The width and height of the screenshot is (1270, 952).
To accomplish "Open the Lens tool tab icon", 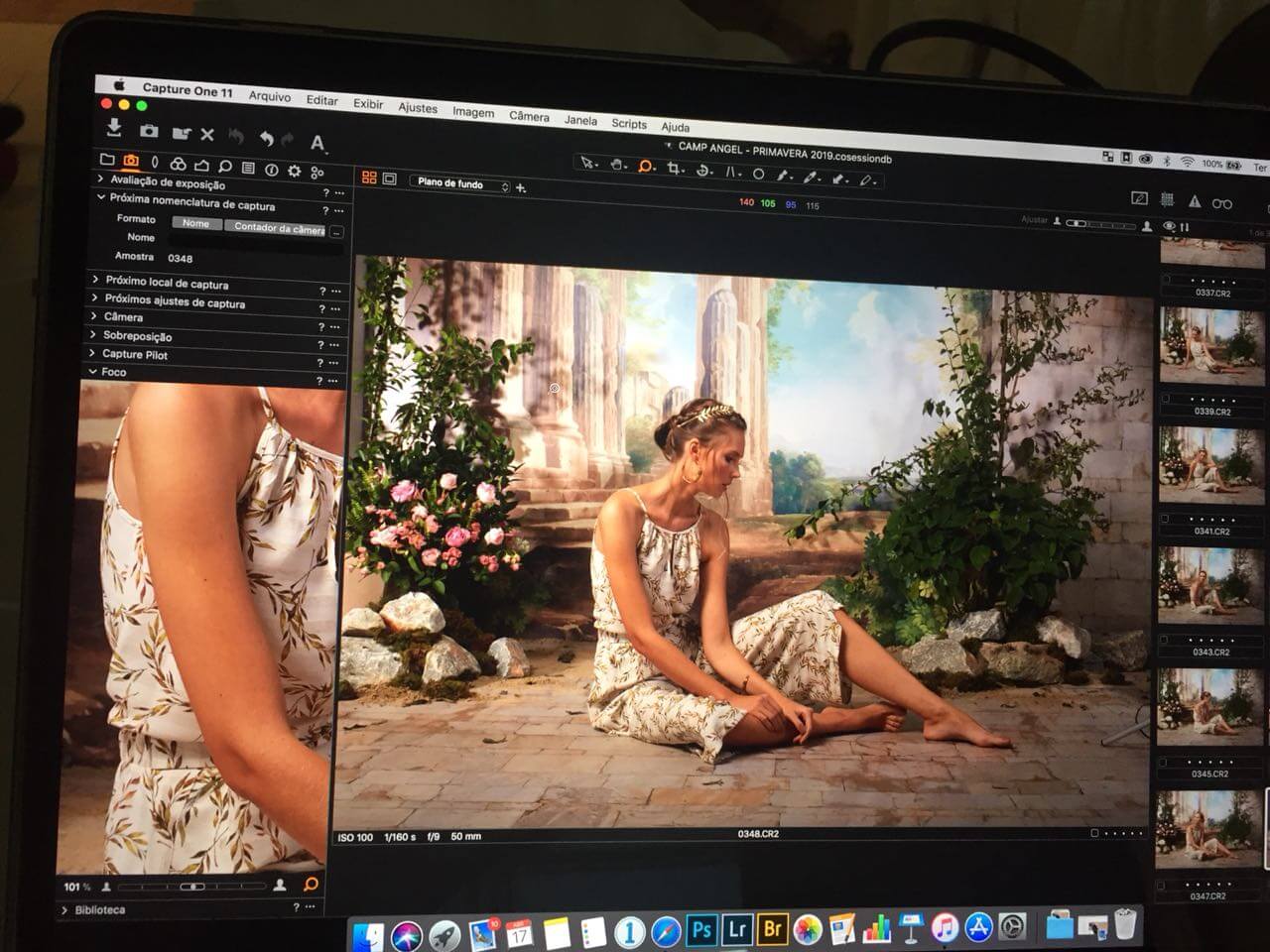I will tap(155, 163).
